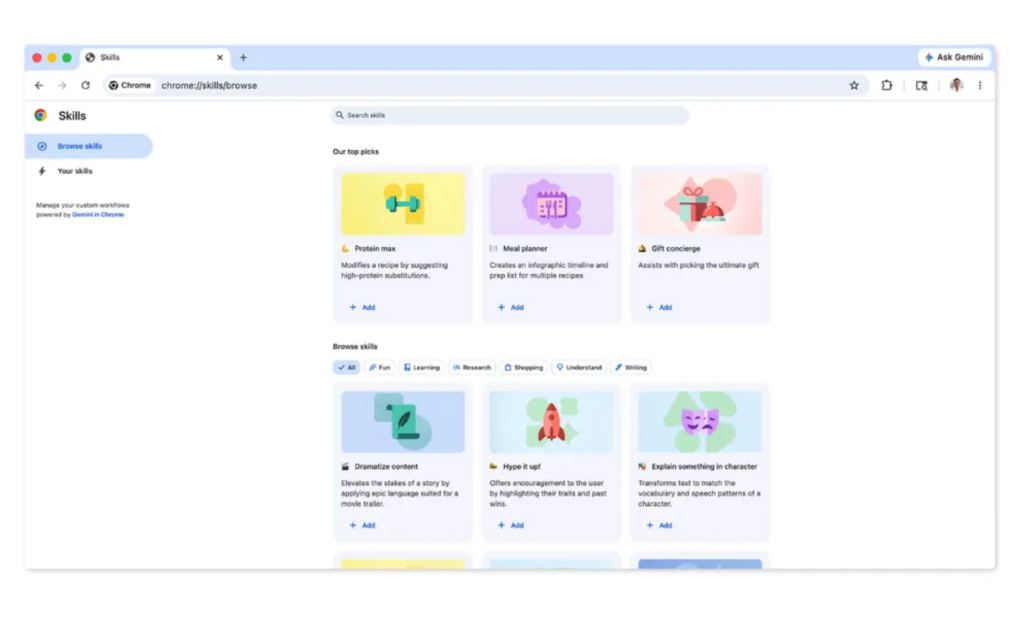Toggle the Fun category filter
Screen dimensions: 1024x625
(x=380, y=368)
